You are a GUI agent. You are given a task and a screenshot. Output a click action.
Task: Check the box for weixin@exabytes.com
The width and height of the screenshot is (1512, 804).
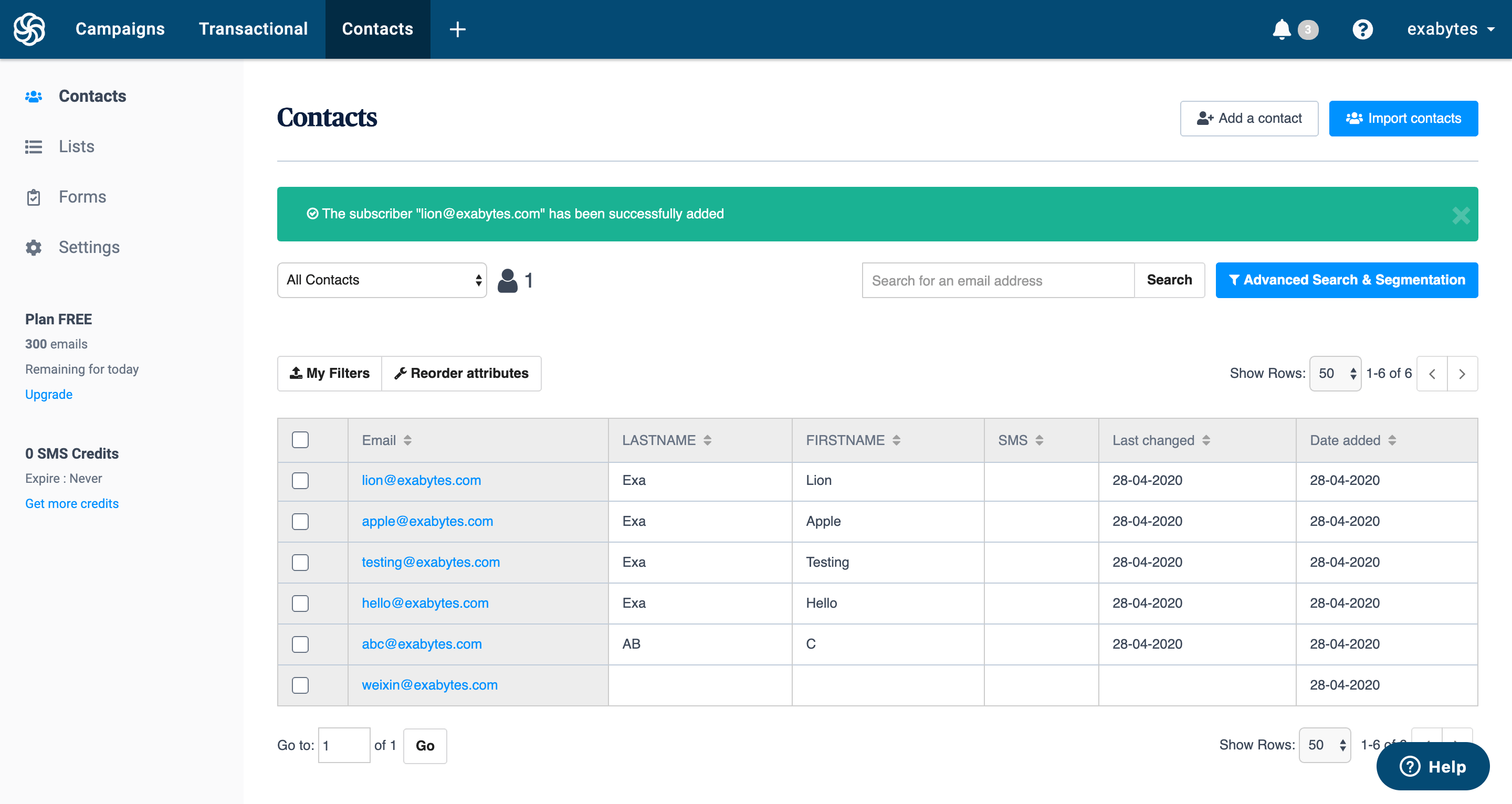click(300, 685)
